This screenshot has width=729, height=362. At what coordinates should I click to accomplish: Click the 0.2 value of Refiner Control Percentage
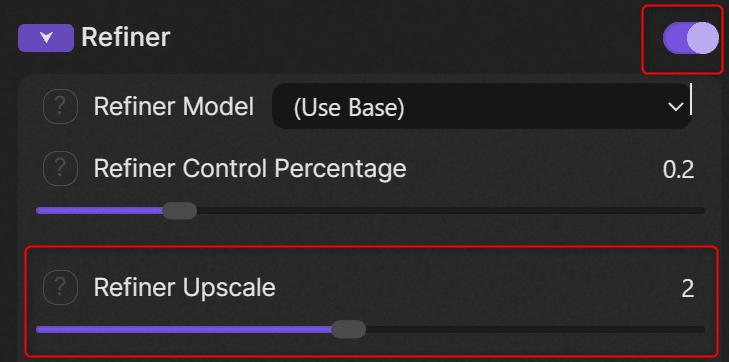(x=678, y=171)
